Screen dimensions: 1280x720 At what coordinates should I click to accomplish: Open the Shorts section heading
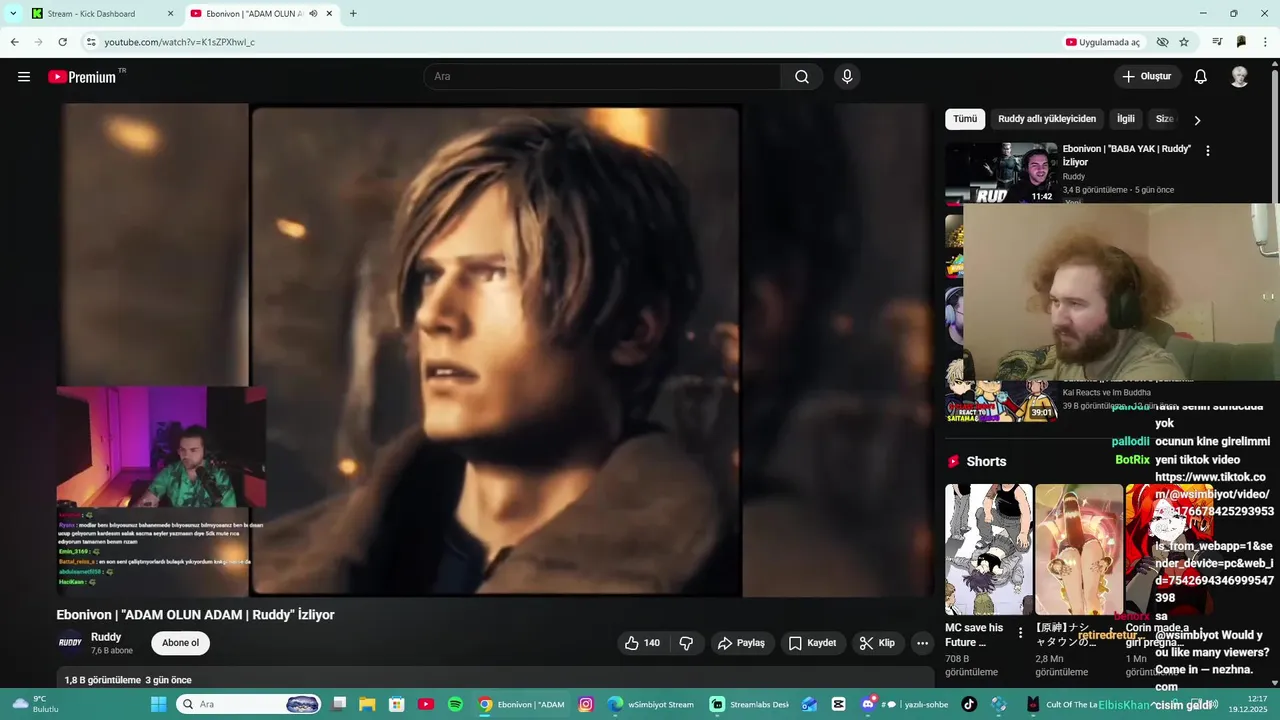coord(986,461)
